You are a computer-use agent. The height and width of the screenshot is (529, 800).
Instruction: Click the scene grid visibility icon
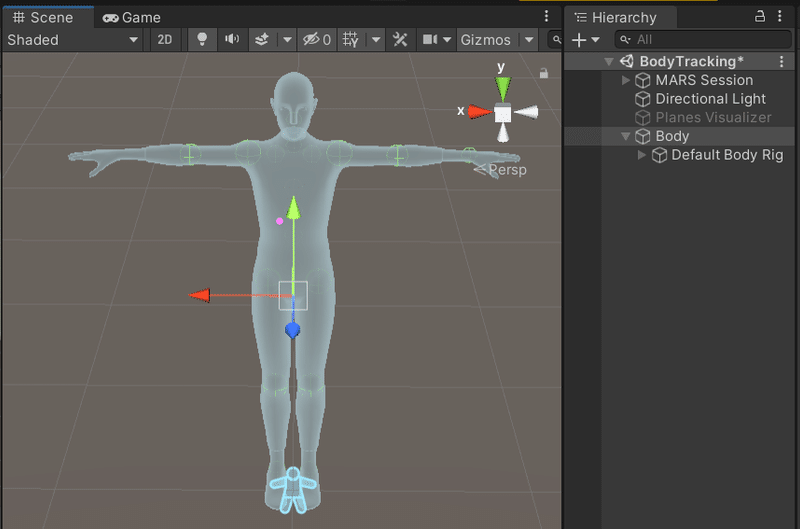(351, 40)
